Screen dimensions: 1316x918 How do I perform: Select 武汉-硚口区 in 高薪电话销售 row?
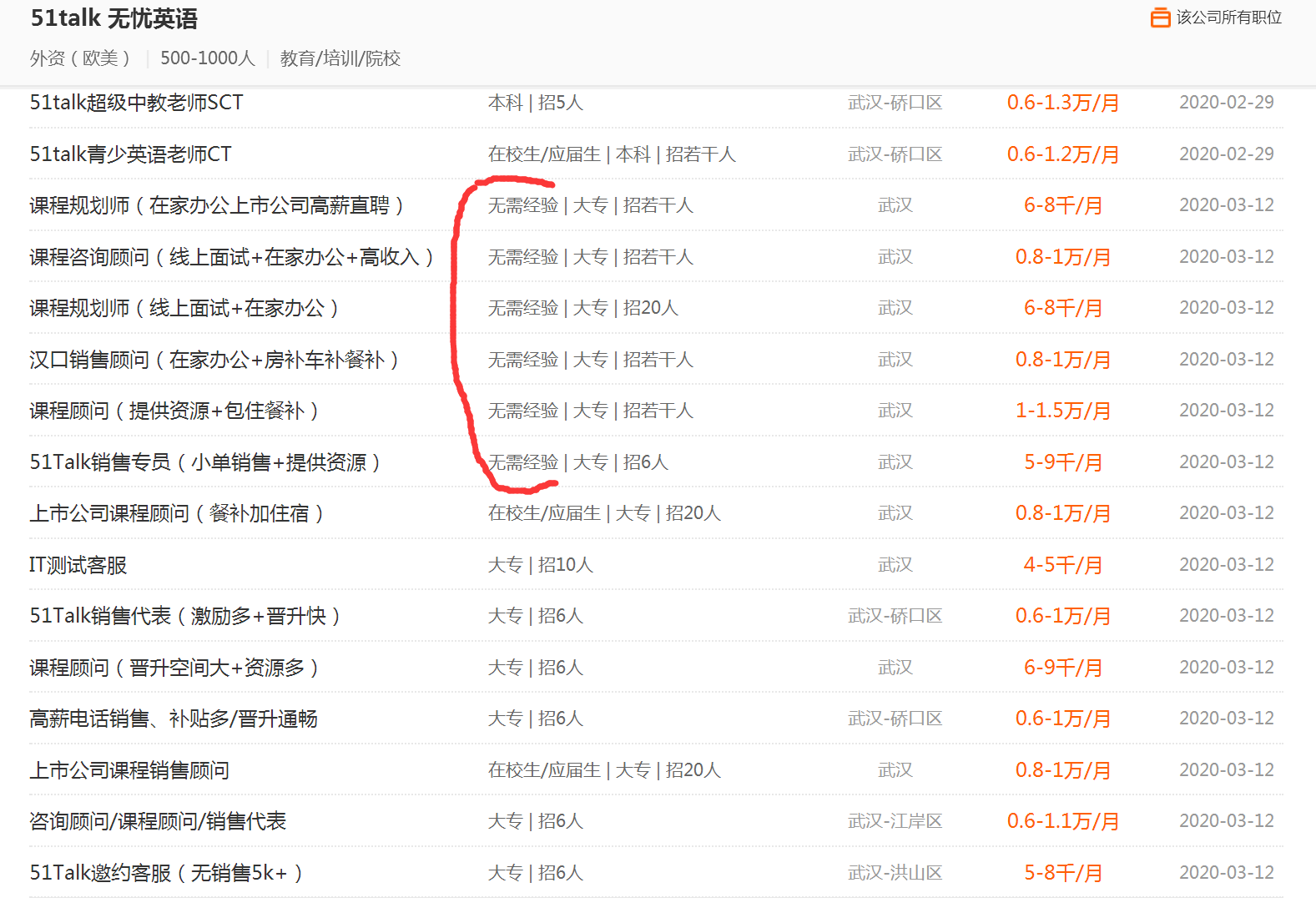coord(895,719)
